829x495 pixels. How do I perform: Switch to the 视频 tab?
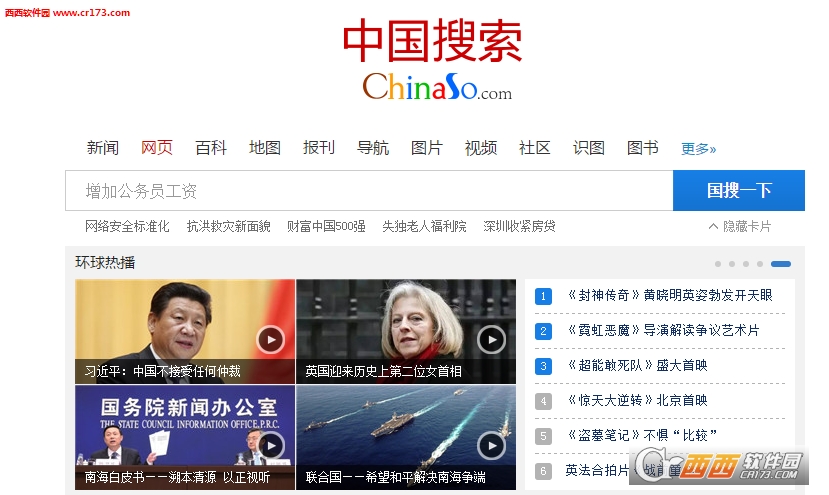pyautogui.click(x=481, y=148)
